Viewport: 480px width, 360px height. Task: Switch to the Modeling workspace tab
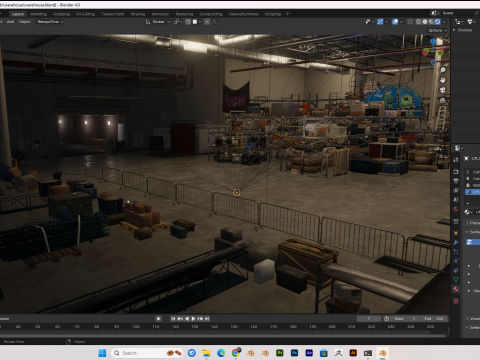[x=38, y=14]
